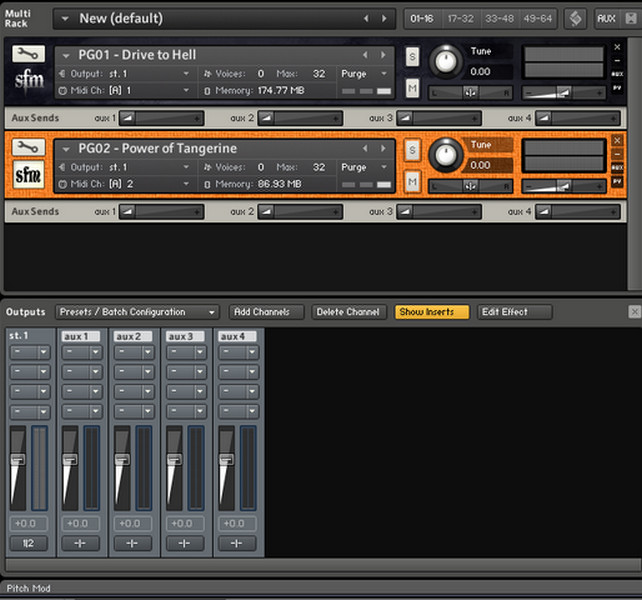The height and width of the screenshot is (600, 642).
Task: Click the sfm logo of Power of Tangerine
Action: tap(29, 176)
